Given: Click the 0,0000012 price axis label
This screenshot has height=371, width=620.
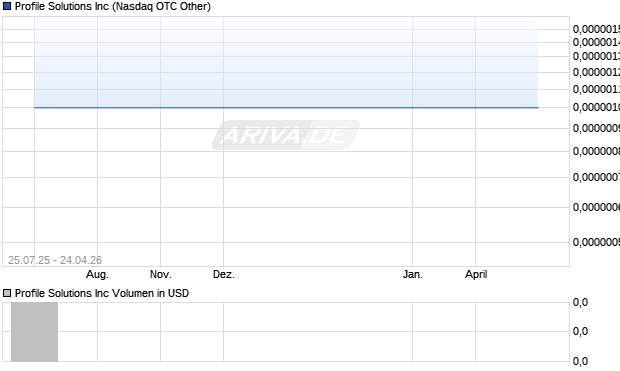Looking at the screenshot, I should tap(596, 72).
